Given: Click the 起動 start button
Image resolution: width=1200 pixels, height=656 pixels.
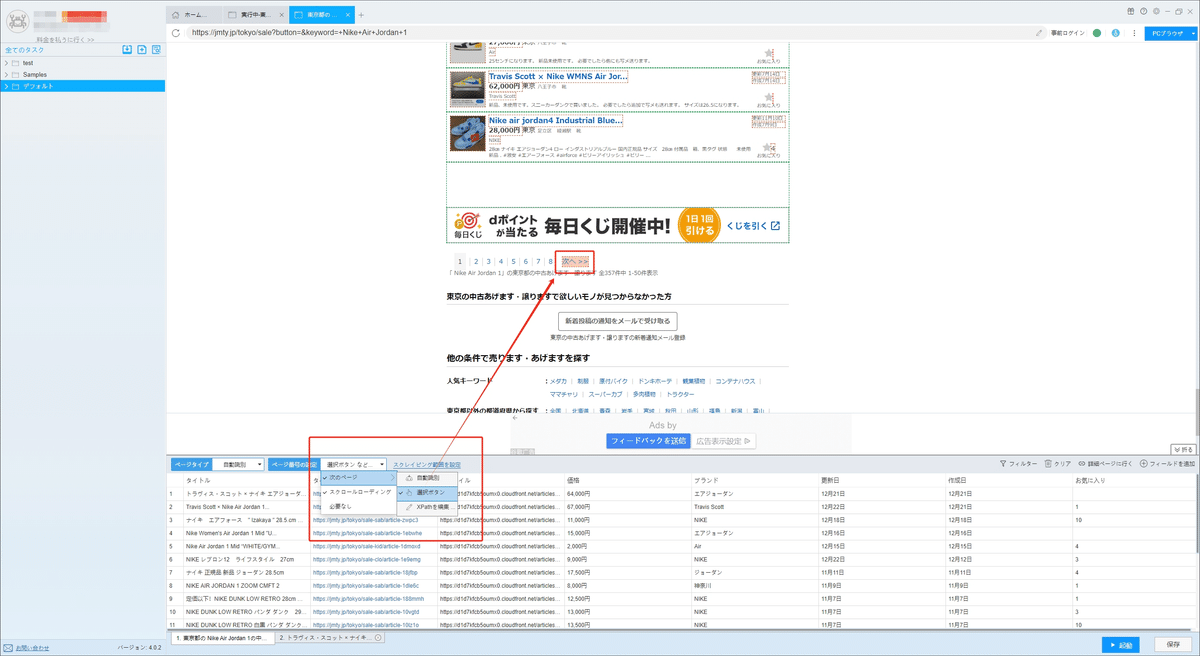Looking at the screenshot, I should pos(1123,645).
